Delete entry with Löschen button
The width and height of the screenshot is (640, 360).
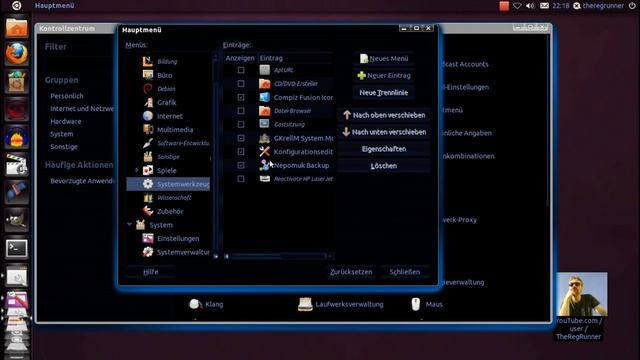click(x=384, y=166)
